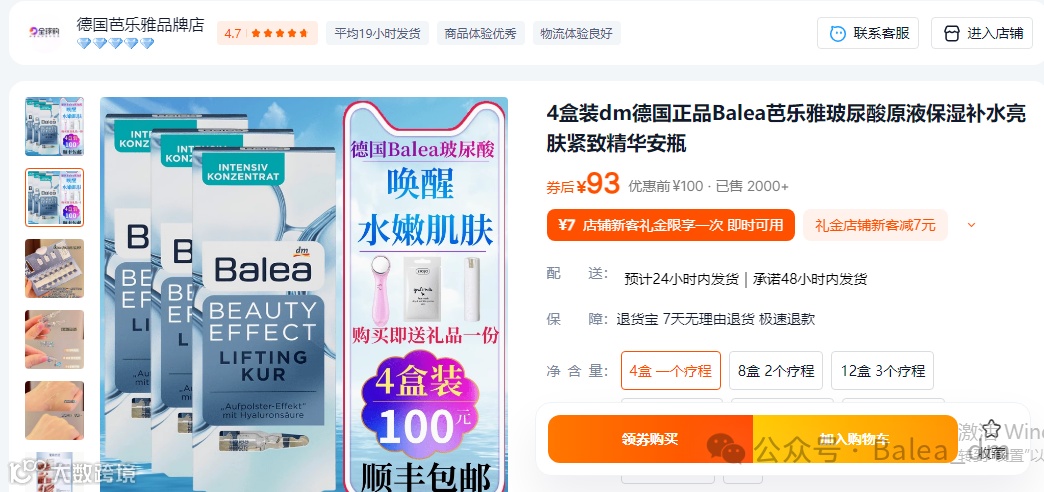1044x492 pixels.
Task: Click 平均19小时发货 tag
Action: point(377,33)
